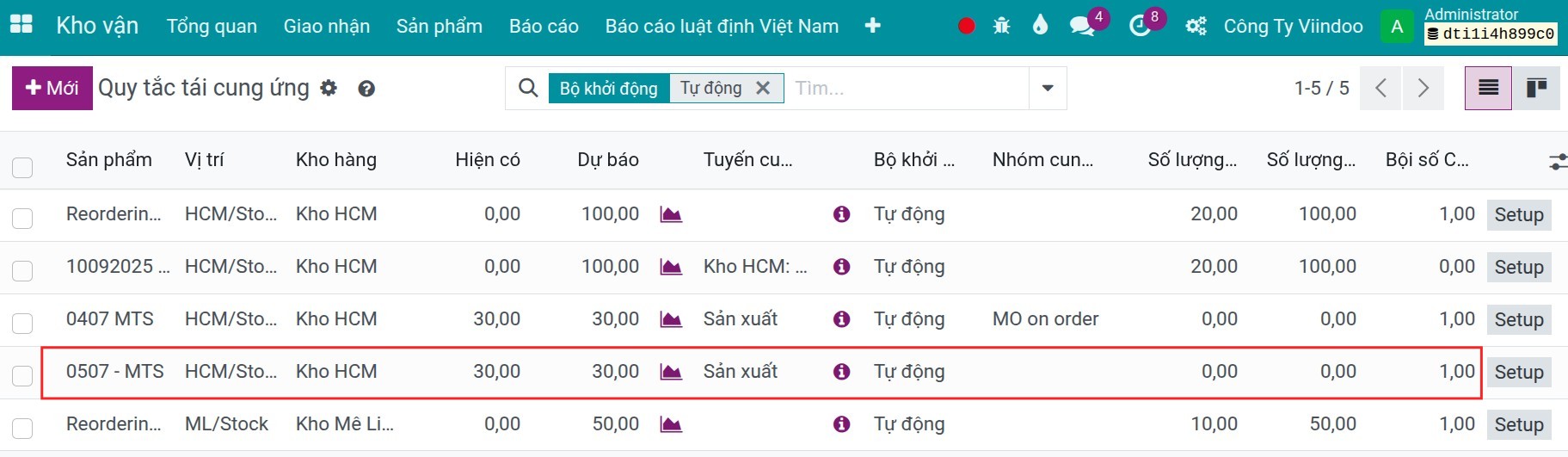Image resolution: width=1568 pixels, height=457 pixels.
Task: Check the 10092025 product row checkbox
Action: click(22, 270)
